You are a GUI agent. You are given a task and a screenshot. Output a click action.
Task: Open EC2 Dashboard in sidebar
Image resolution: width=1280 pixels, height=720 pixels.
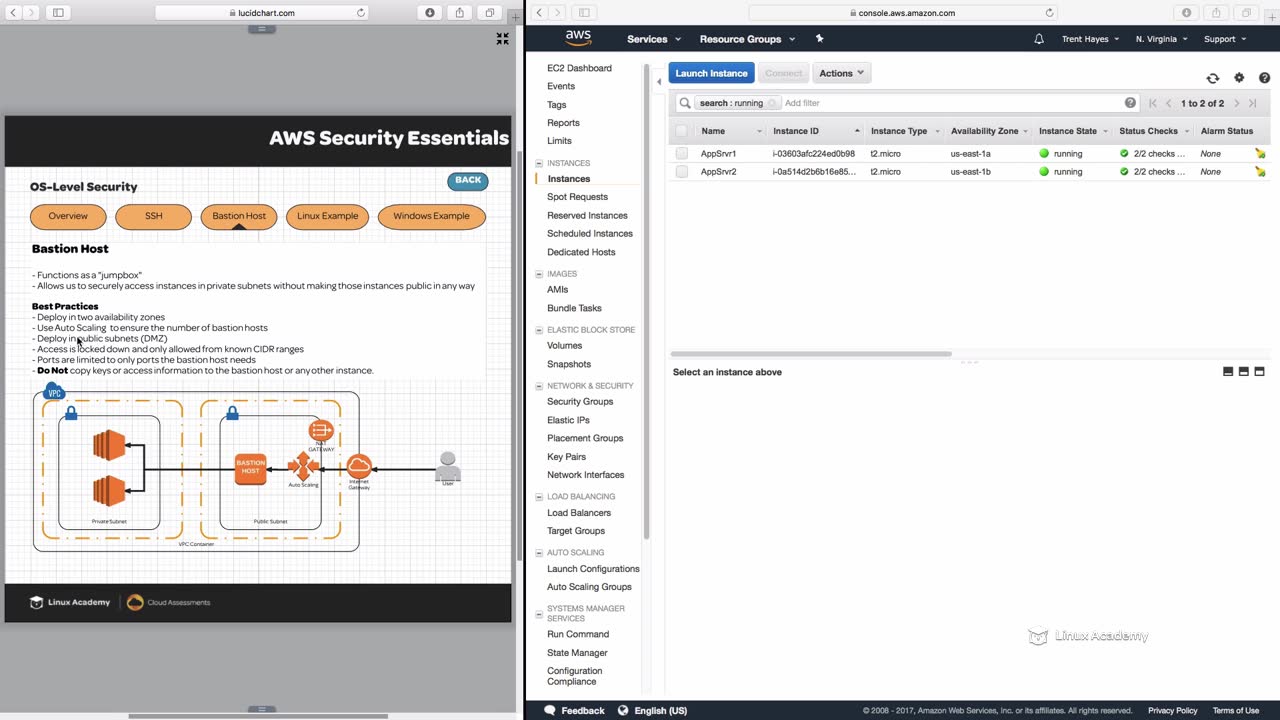tap(579, 68)
